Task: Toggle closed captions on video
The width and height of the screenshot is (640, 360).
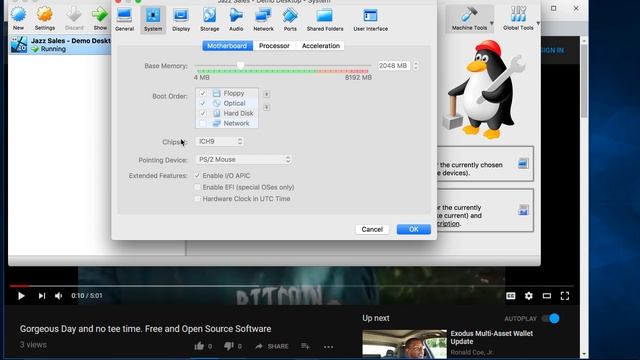Action: point(511,296)
